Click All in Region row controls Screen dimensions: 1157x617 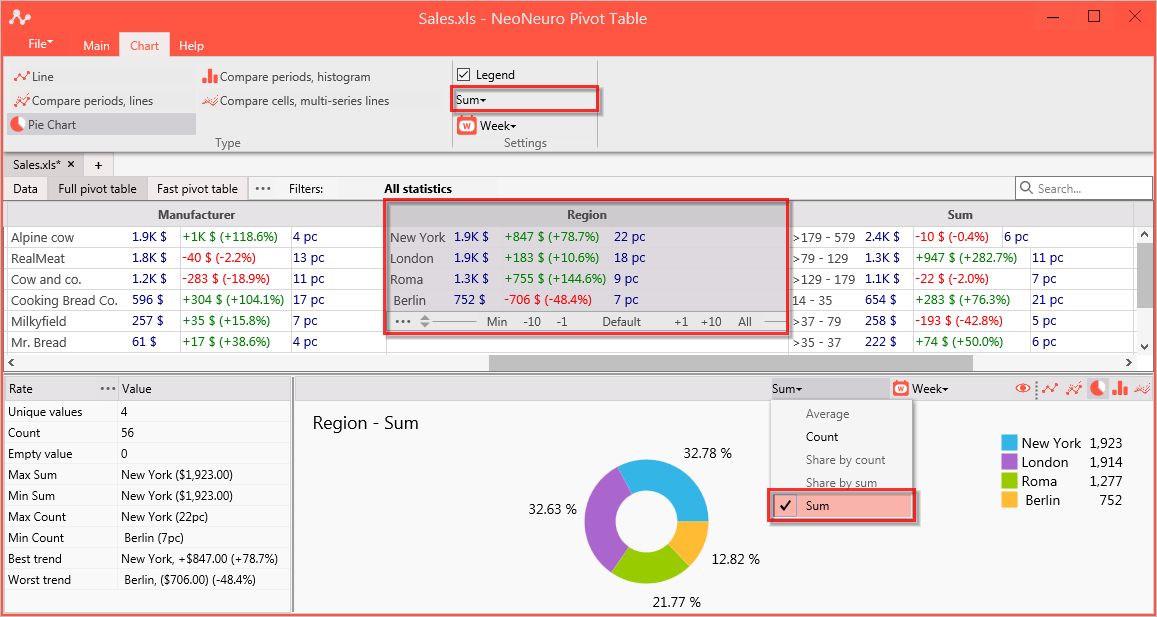click(x=745, y=322)
